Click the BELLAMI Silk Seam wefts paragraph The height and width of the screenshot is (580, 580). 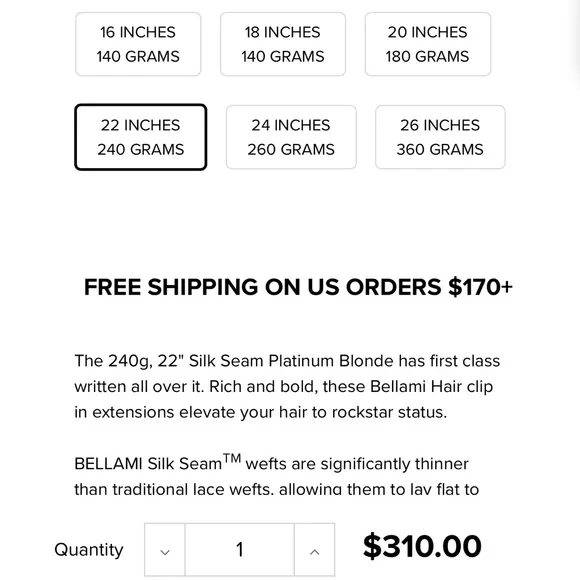tap(277, 475)
